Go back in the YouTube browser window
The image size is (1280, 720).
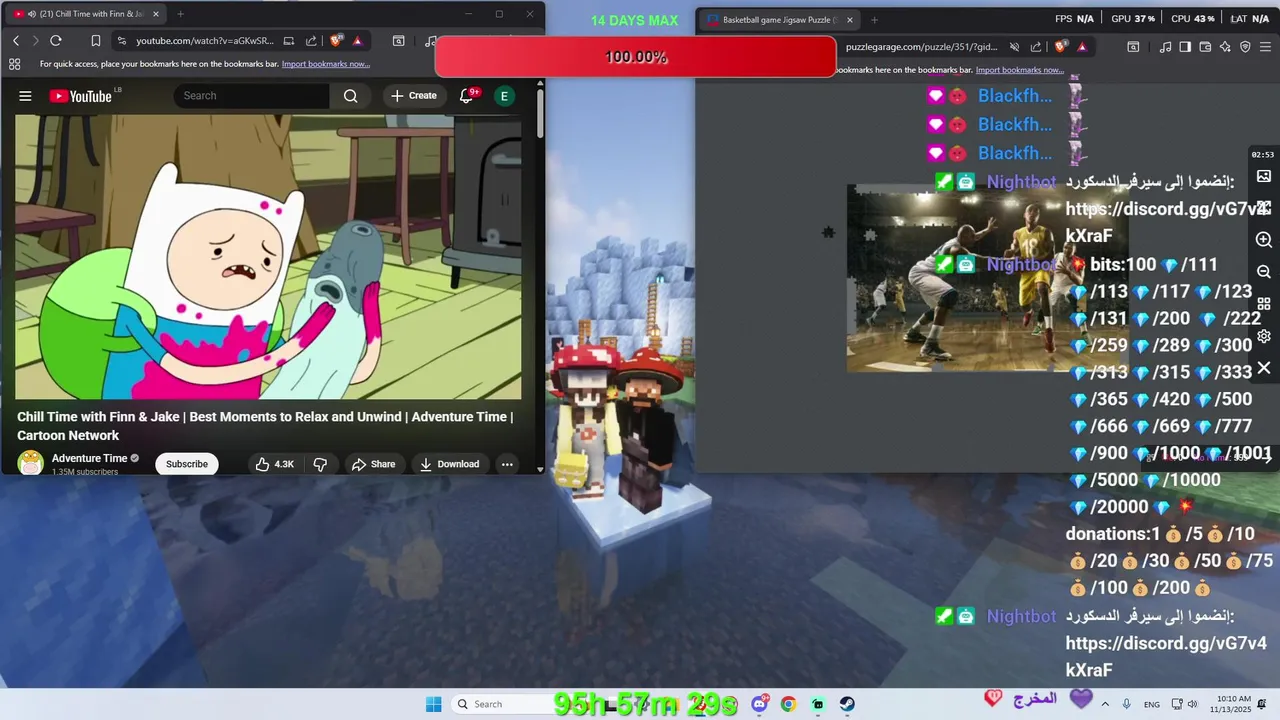16,41
